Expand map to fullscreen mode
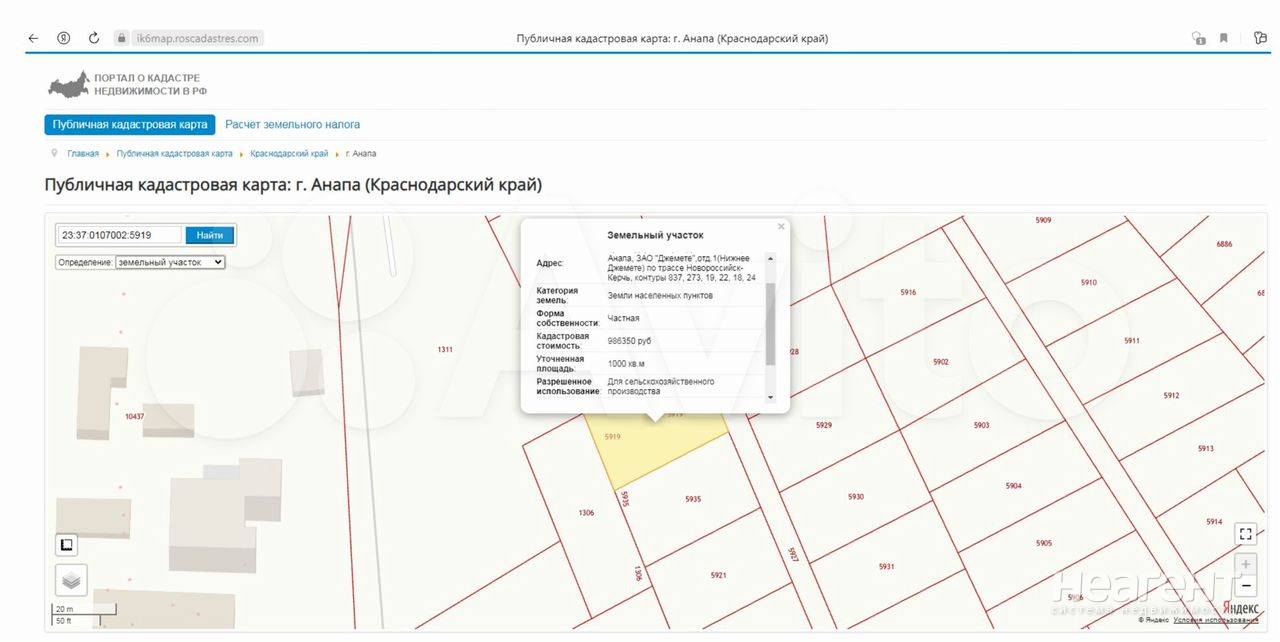Image resolution: width=1280 pixels, height=642 pixels. tap(1245, 534)
